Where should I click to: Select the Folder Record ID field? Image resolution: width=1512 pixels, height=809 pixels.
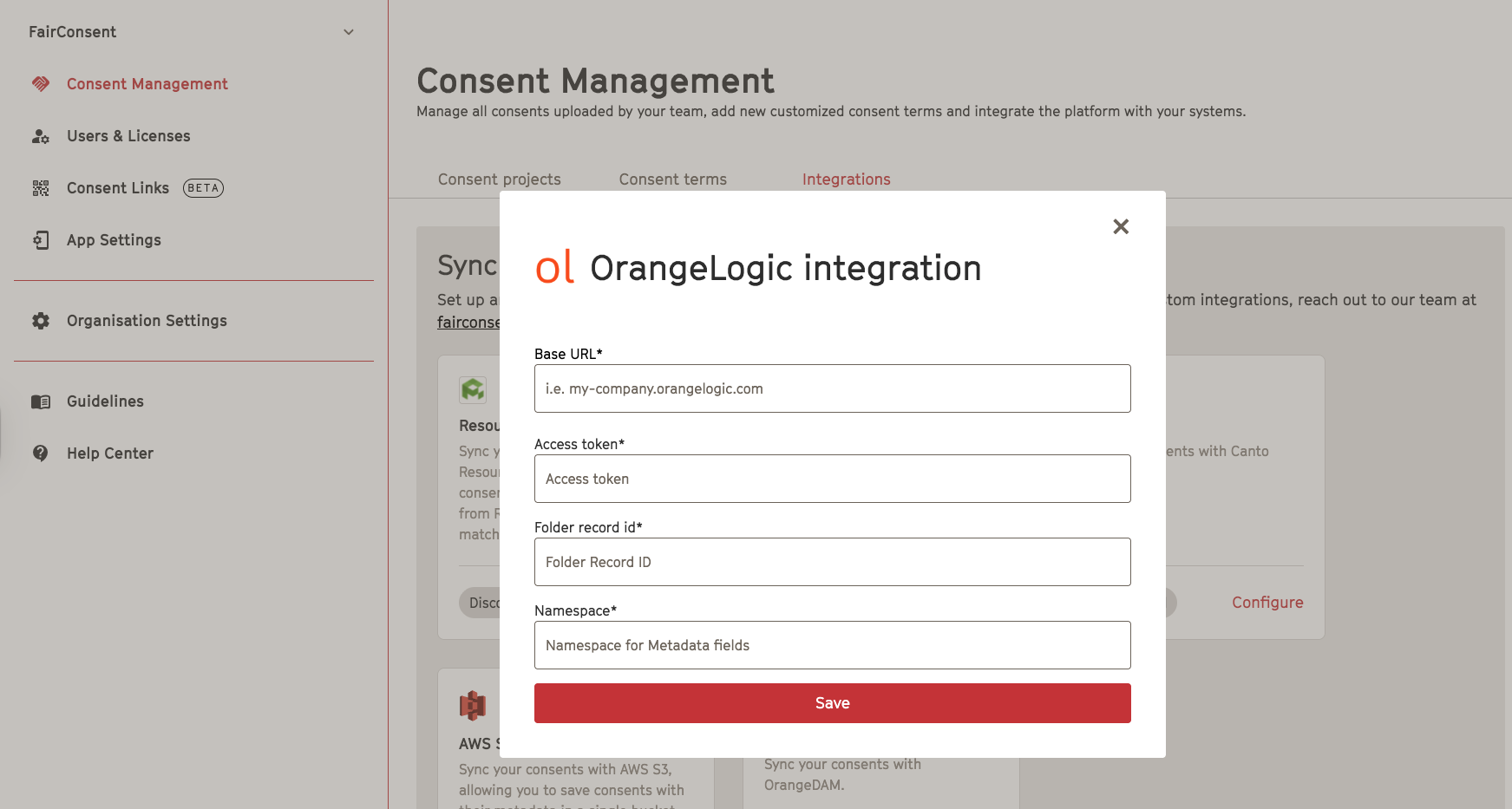(833, 562)
